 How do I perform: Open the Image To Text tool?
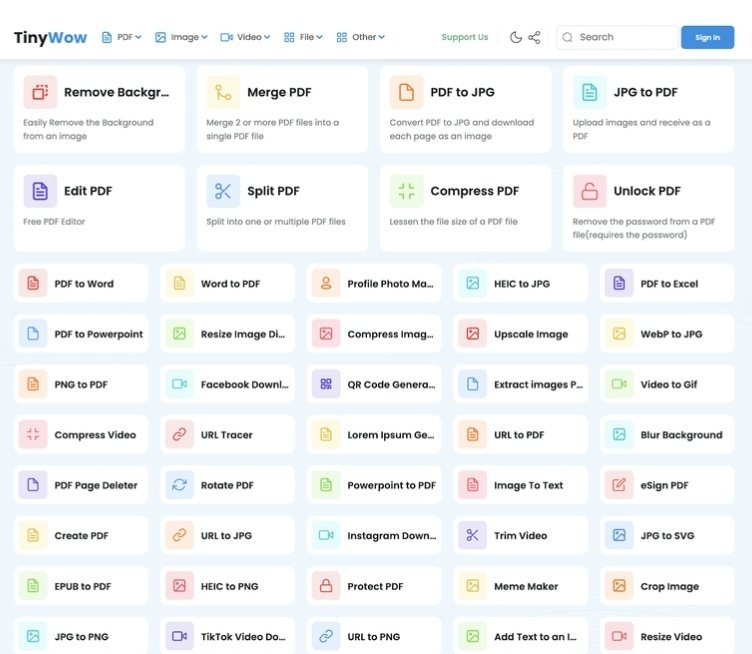pos(520,485)
